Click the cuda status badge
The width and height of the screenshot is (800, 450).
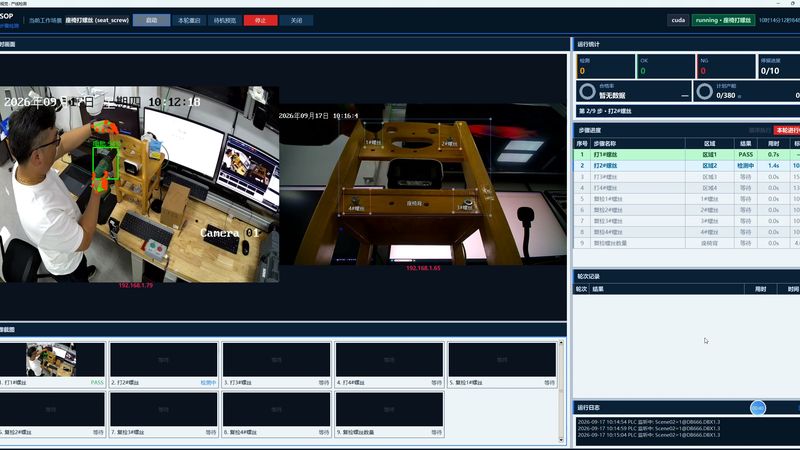678,20
